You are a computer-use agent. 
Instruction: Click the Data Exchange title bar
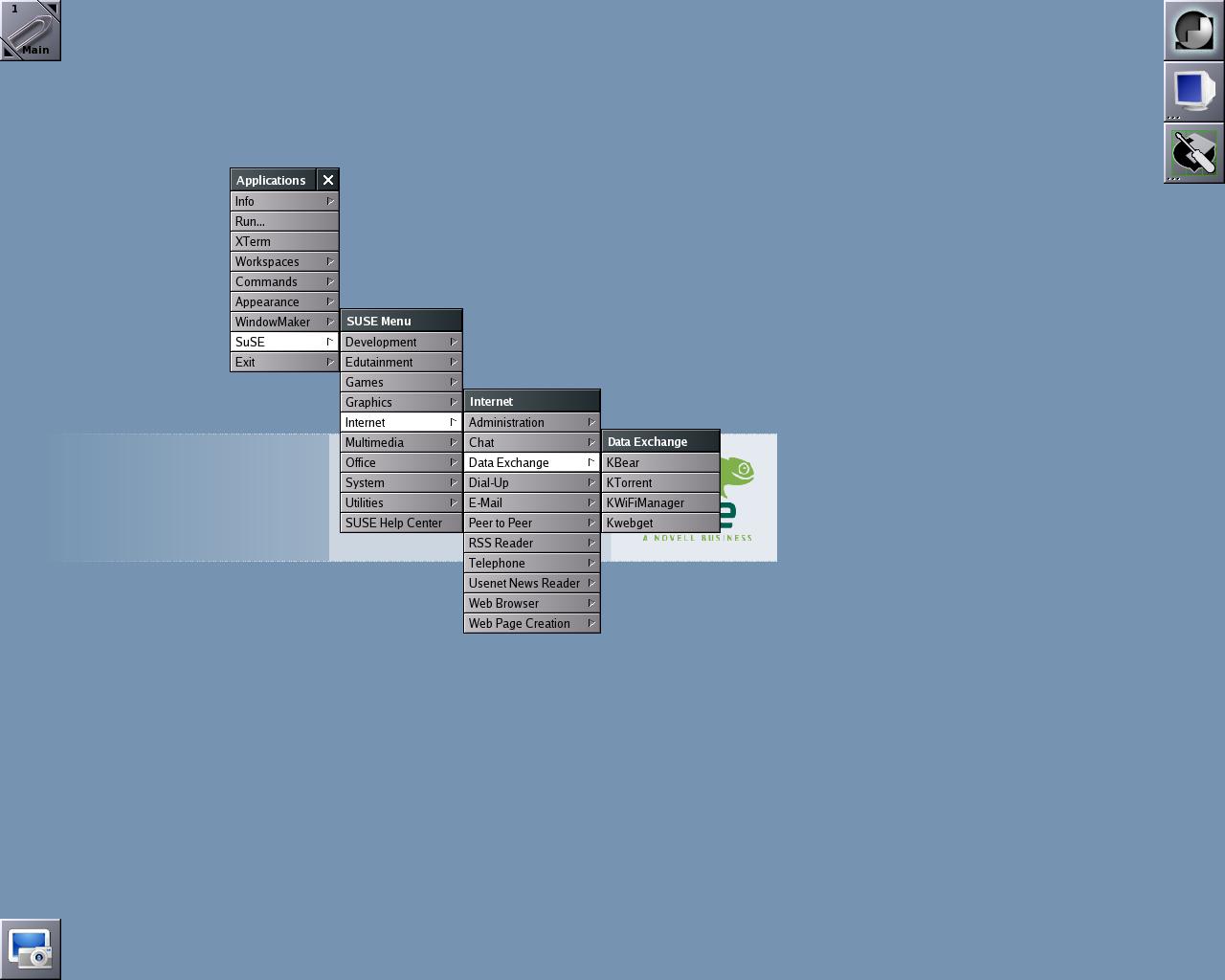[x=660, y=441]
